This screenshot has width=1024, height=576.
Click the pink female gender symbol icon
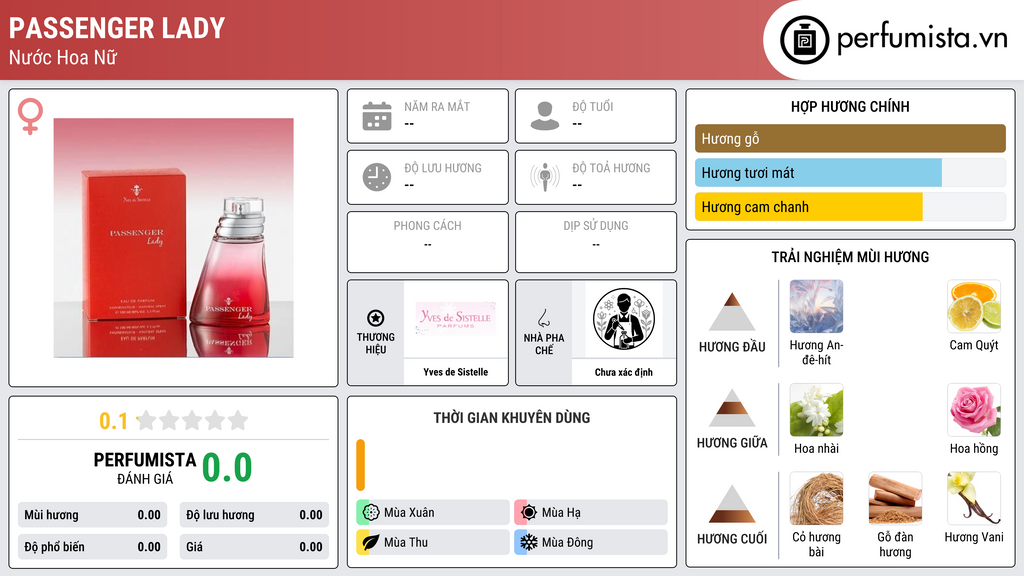[30, 116]
